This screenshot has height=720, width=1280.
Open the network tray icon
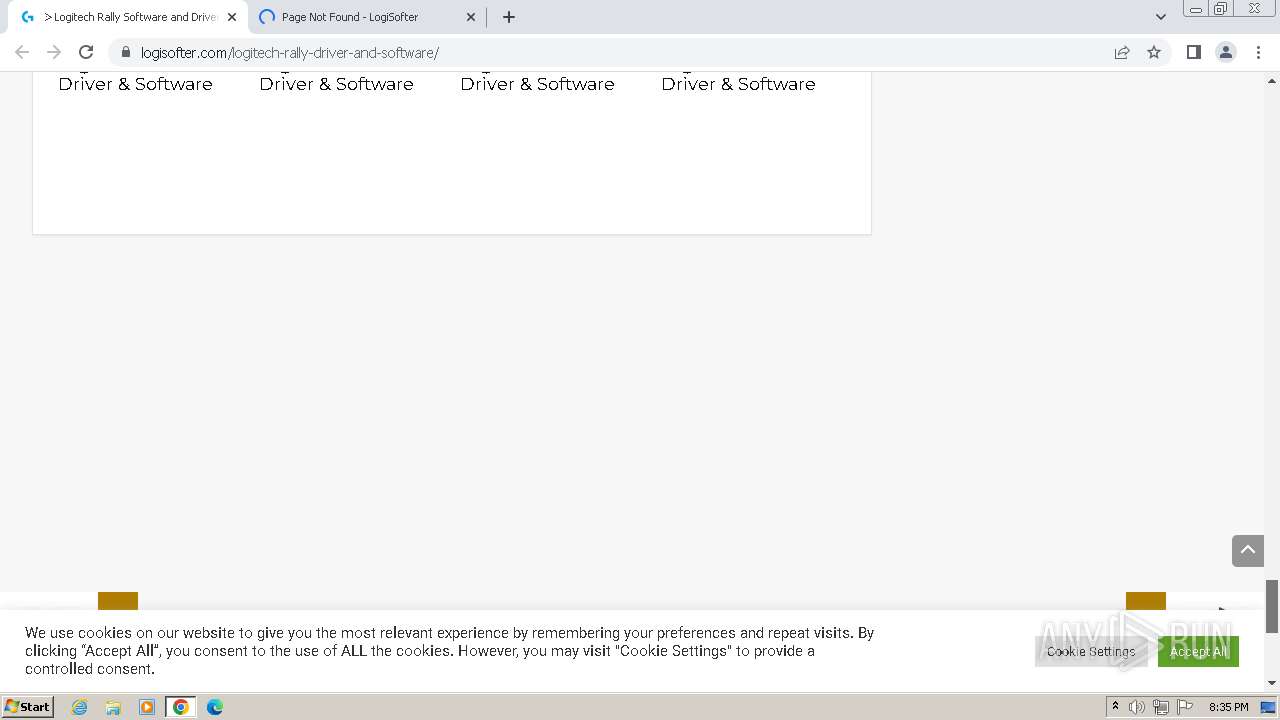click(1160, 707)
